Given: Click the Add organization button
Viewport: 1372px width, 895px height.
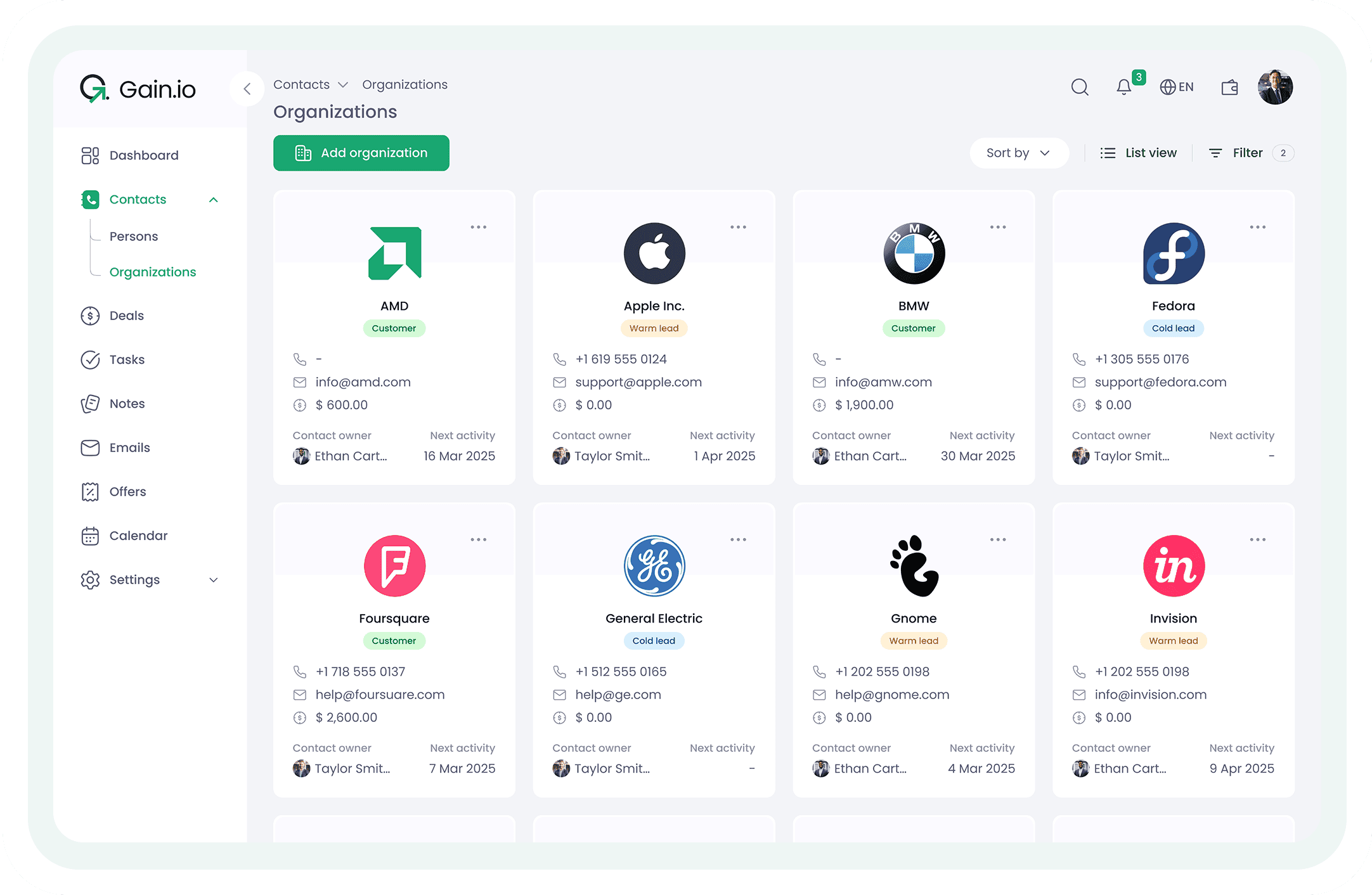Looking at the screenshot, I should point(361,153).
